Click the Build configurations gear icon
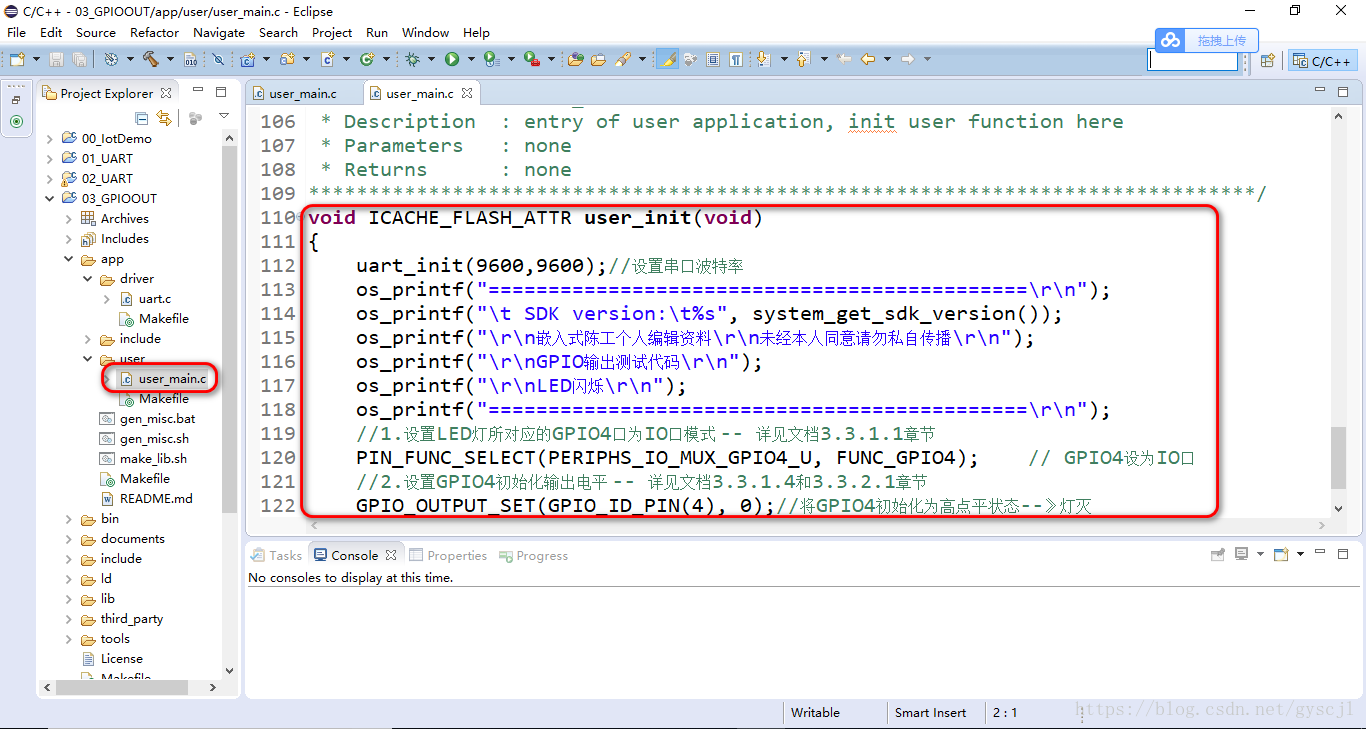Screen dimensions: 1366x729 (x=111, y=59)
